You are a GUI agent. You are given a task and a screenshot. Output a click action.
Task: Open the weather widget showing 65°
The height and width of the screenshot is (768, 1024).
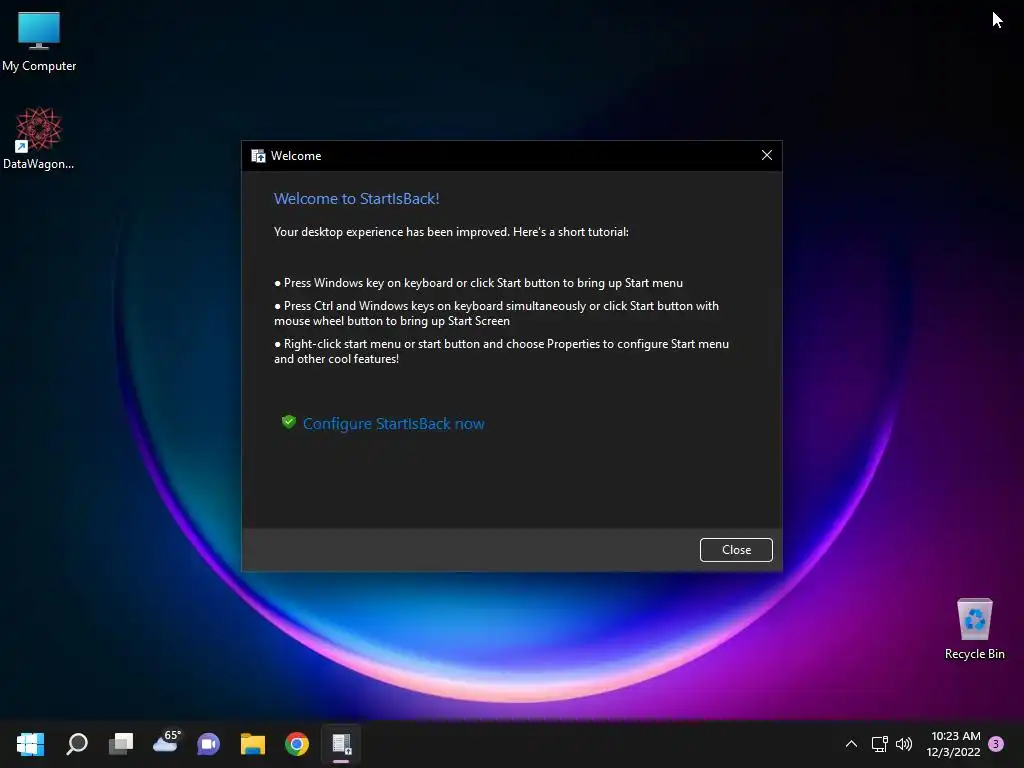166,742
